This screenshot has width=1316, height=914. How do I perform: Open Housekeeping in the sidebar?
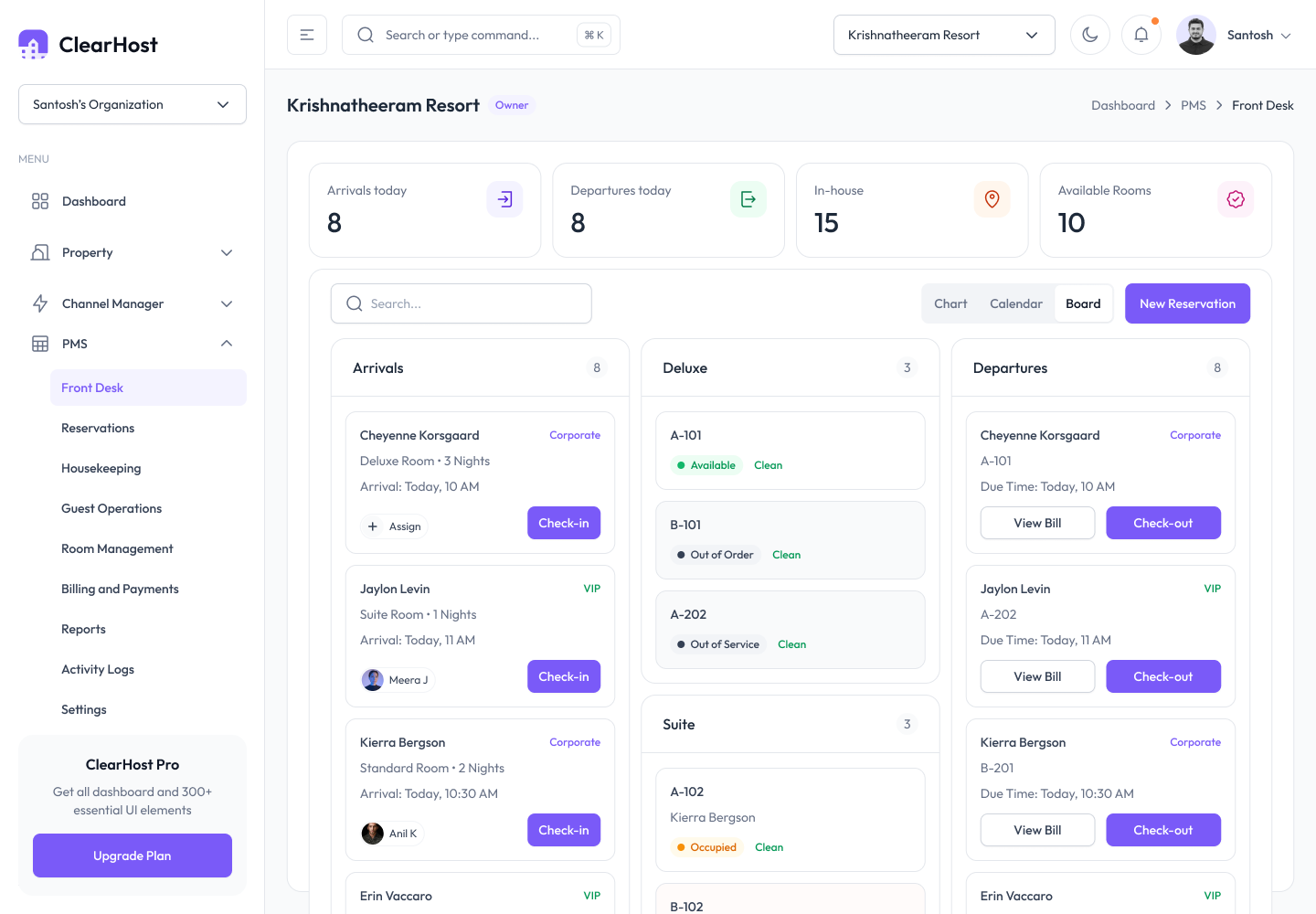pos(148,468)
